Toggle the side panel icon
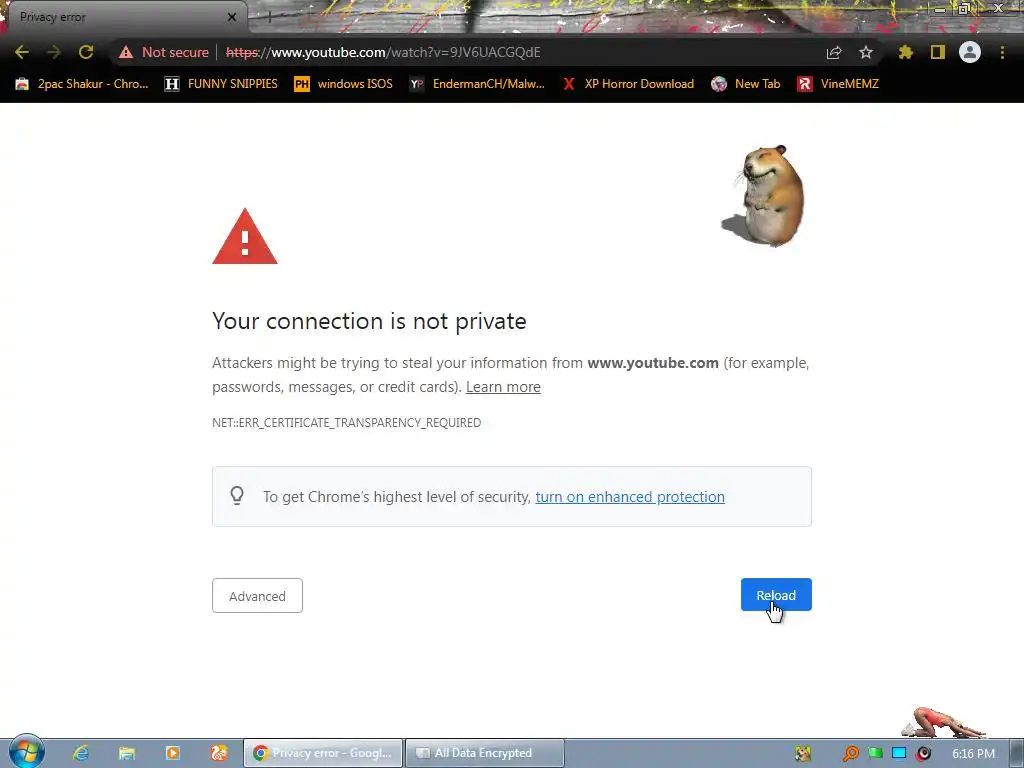Image resolution: width=1024 pixels, height=768 pixels. point(938,52)
